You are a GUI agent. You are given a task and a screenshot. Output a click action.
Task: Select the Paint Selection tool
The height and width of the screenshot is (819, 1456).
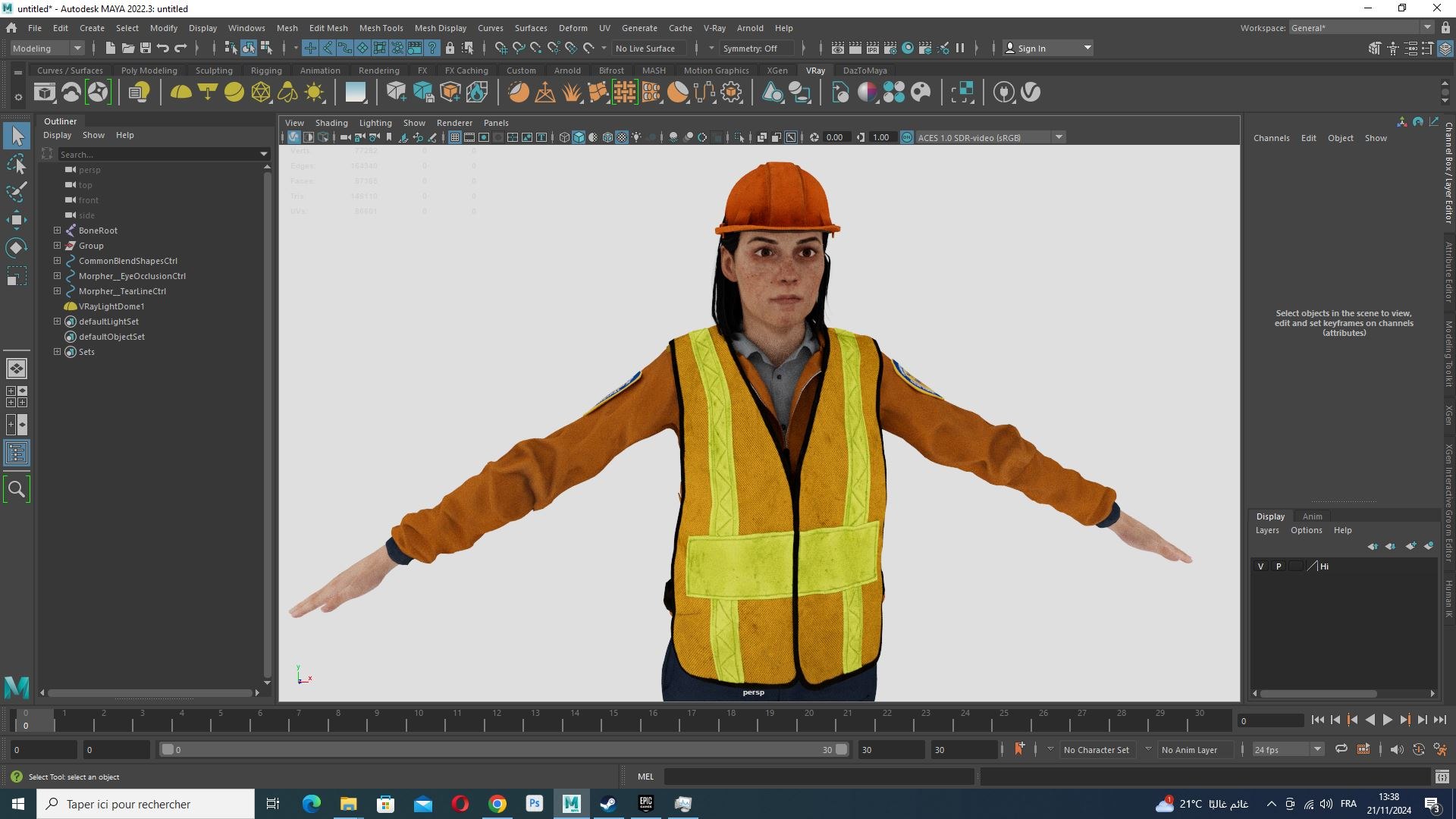click(17, 192)
